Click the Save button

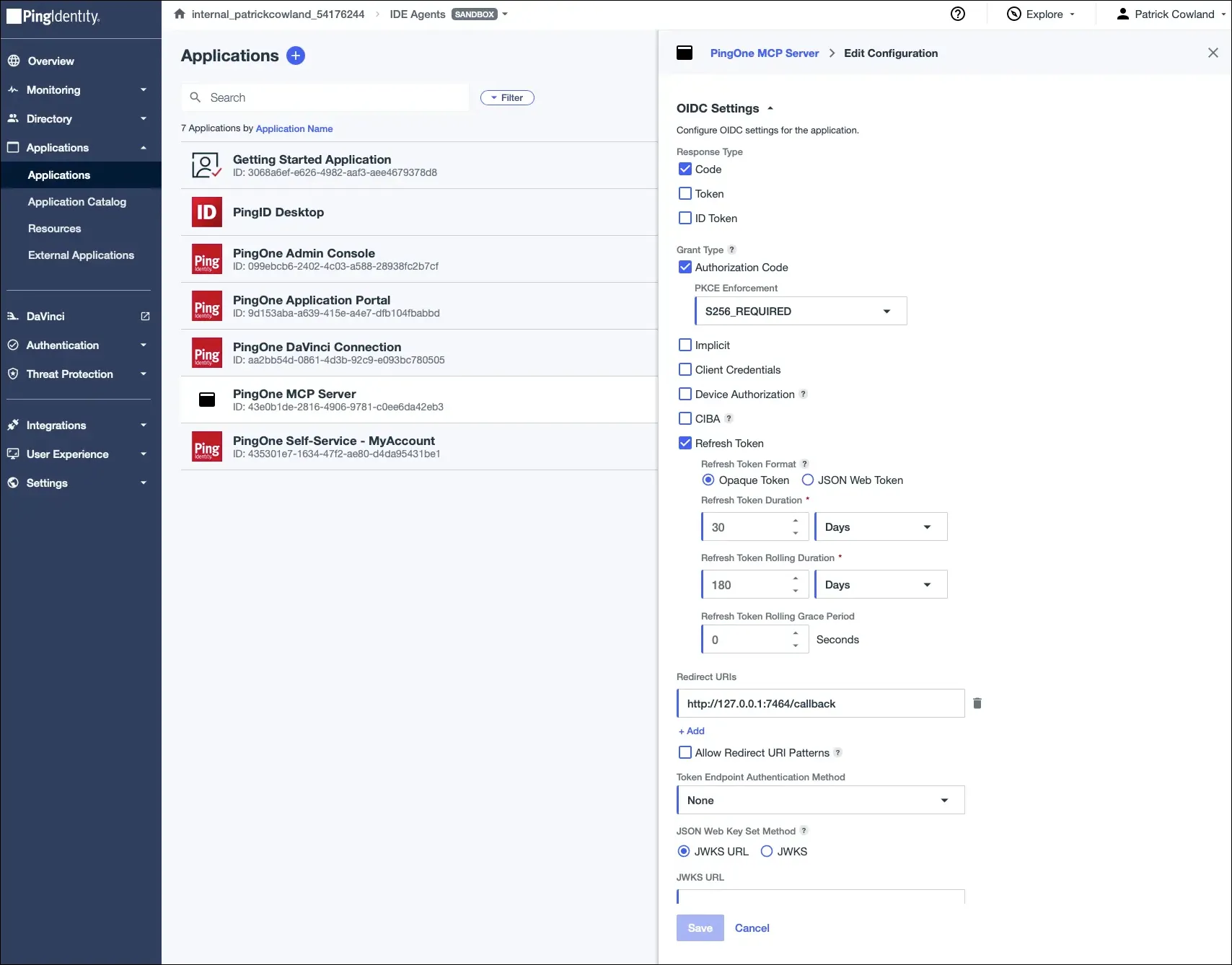[699, 927]
